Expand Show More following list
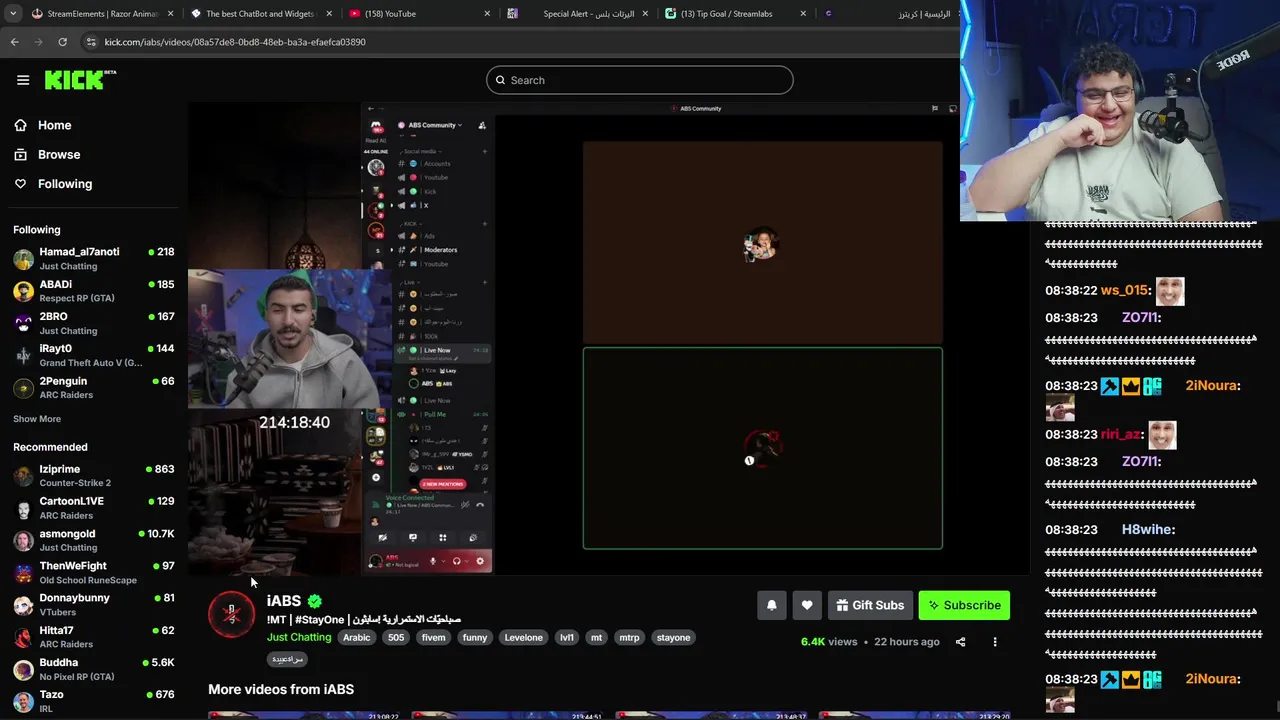The height and width of the screenshot is (720, 1280). pos(37,419)
